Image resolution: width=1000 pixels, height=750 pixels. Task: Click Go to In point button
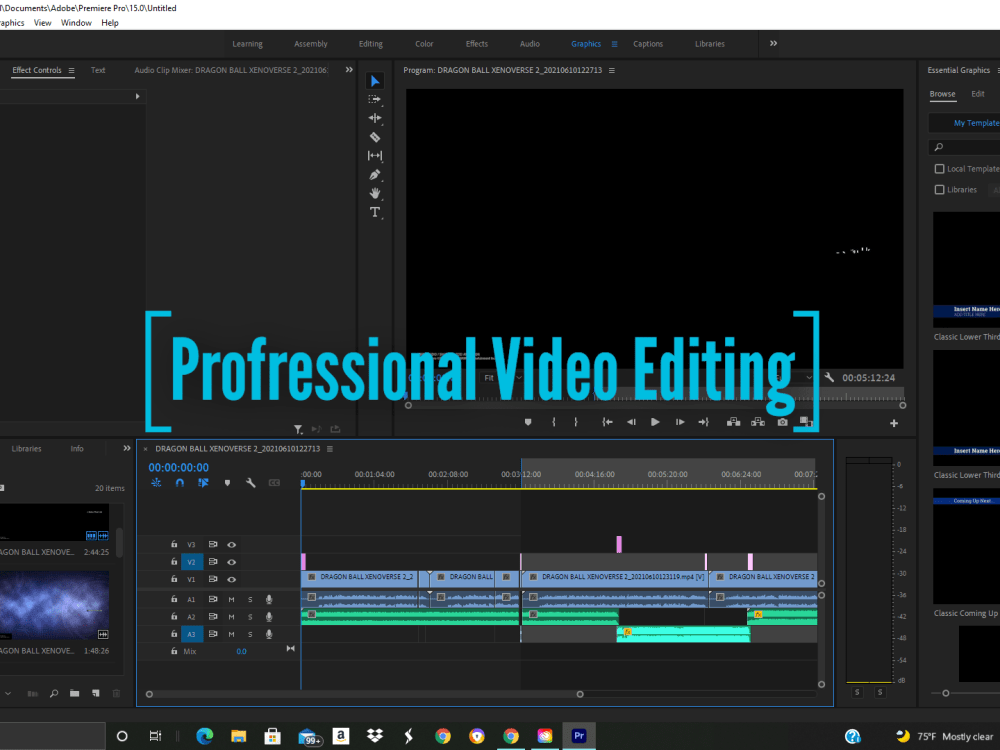(x=607, y=422)
